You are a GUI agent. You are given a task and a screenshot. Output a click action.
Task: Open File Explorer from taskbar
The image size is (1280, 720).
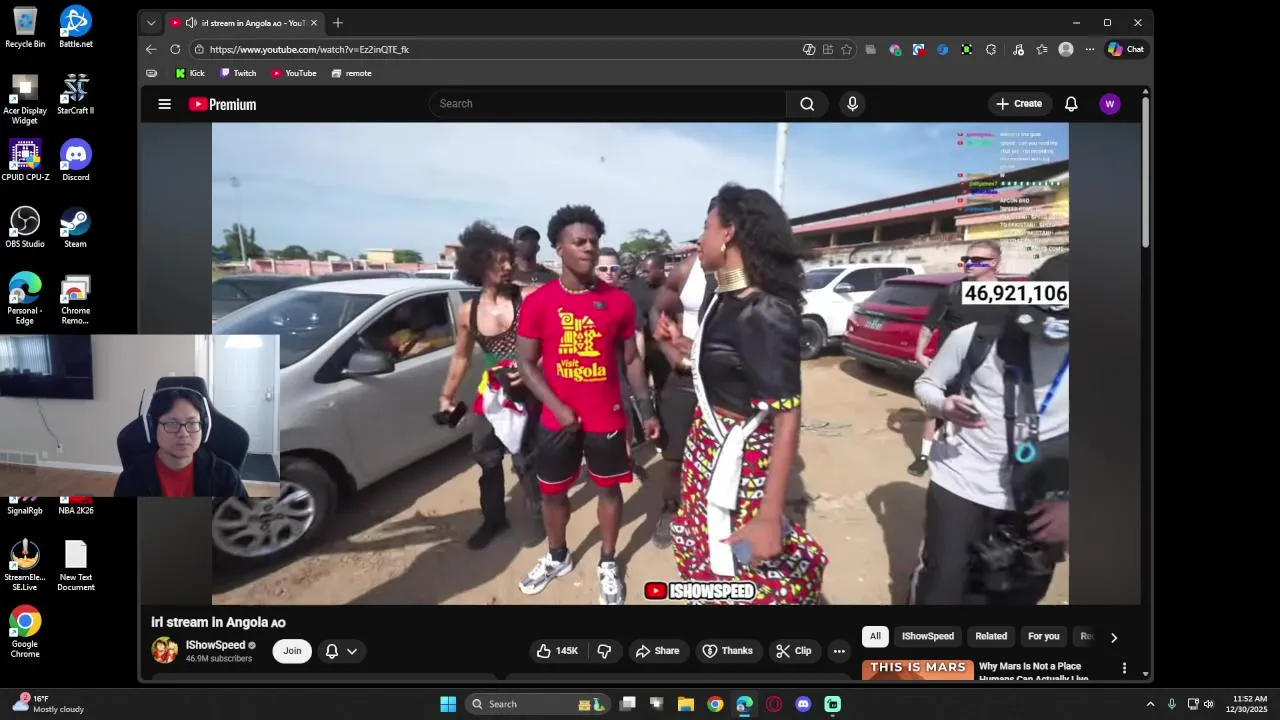click(x=686, y=704)
